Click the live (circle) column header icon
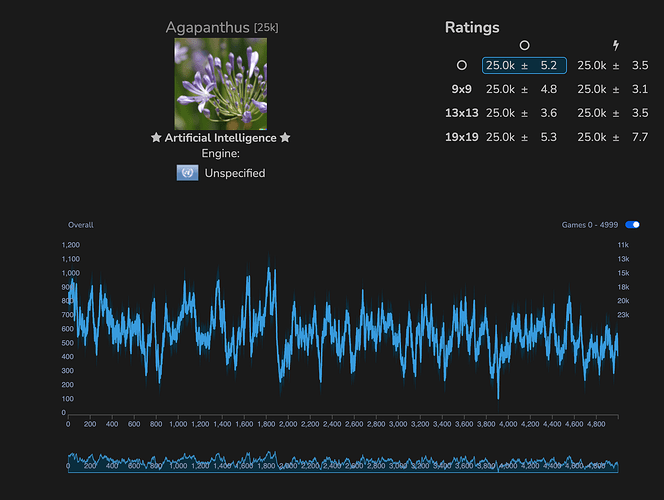Image resolution: width=664 pixels, height=500 pixels. 524,45
